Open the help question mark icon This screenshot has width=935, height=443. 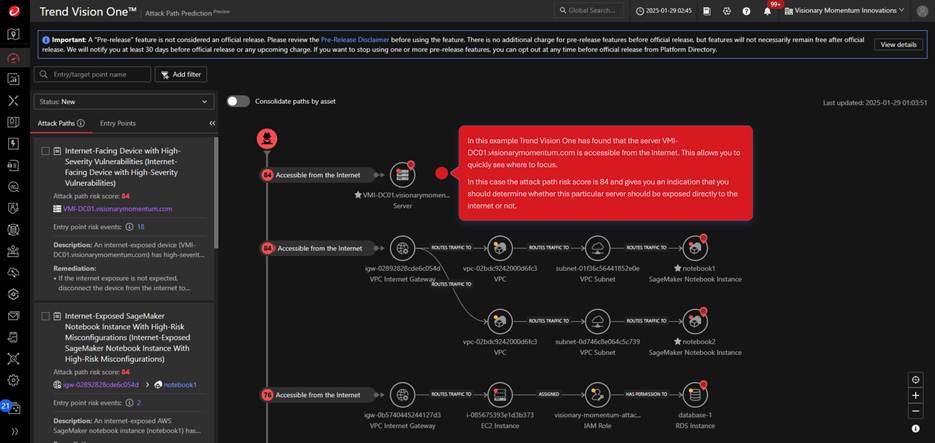(746, 11)
